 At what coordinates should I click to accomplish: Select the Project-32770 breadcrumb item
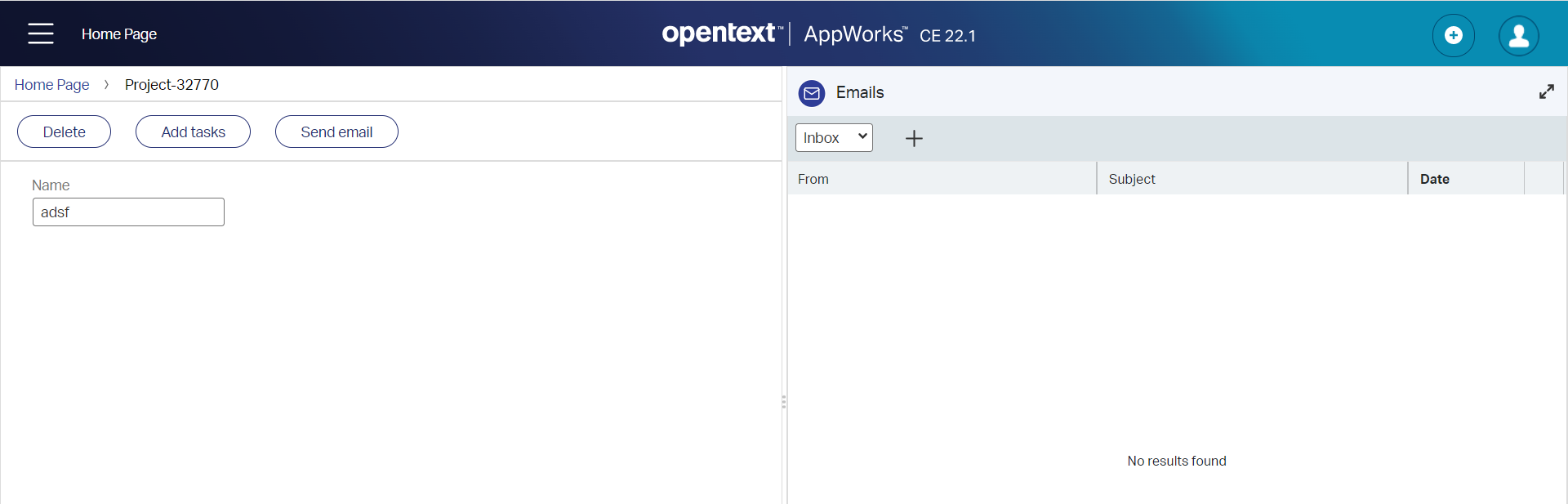171,85
